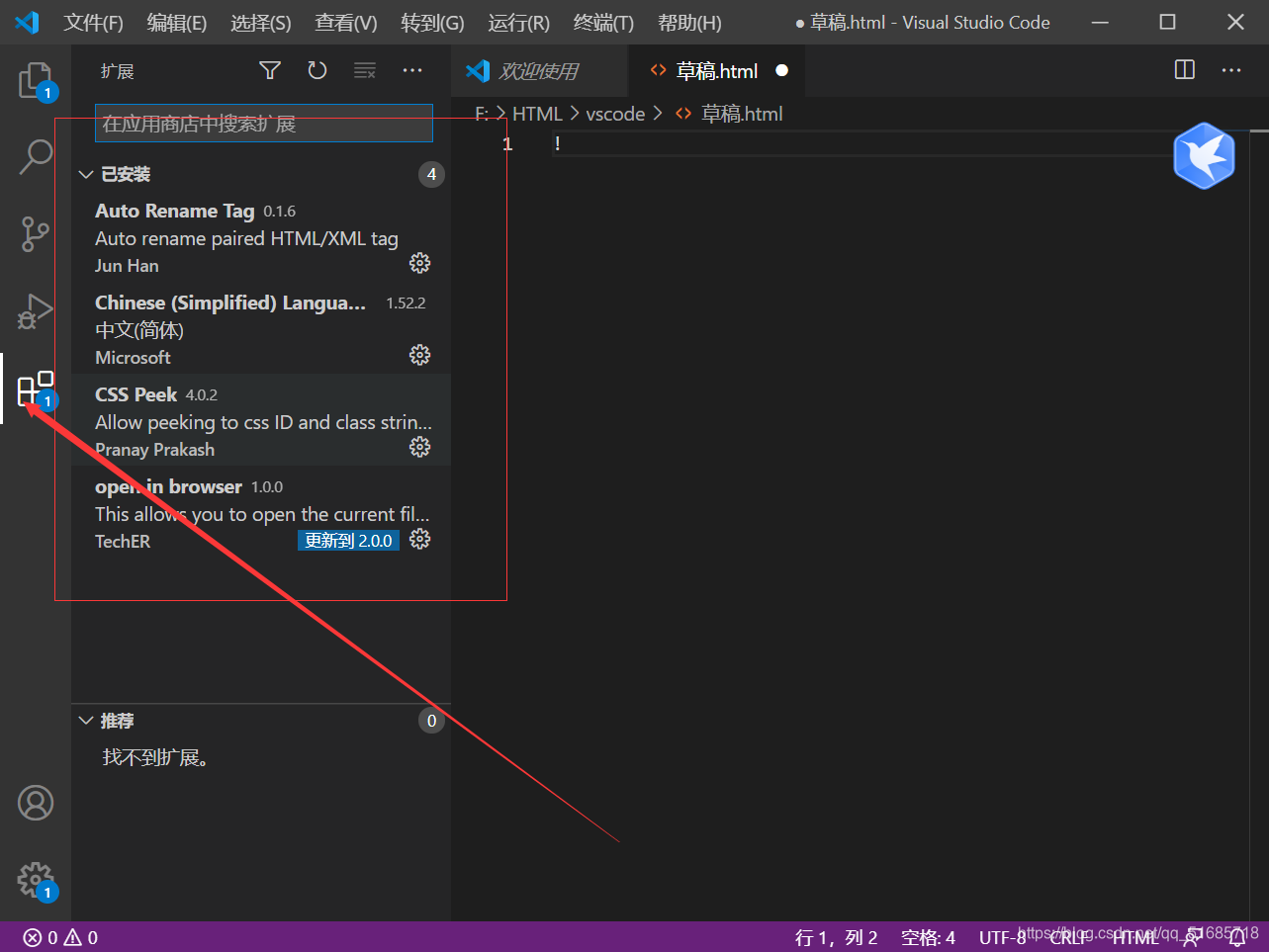Image resolution: width=1269 pixels, height=952 pixels.
Task: Click HTML folder in breadcrumb
Action: pos(537,114)
